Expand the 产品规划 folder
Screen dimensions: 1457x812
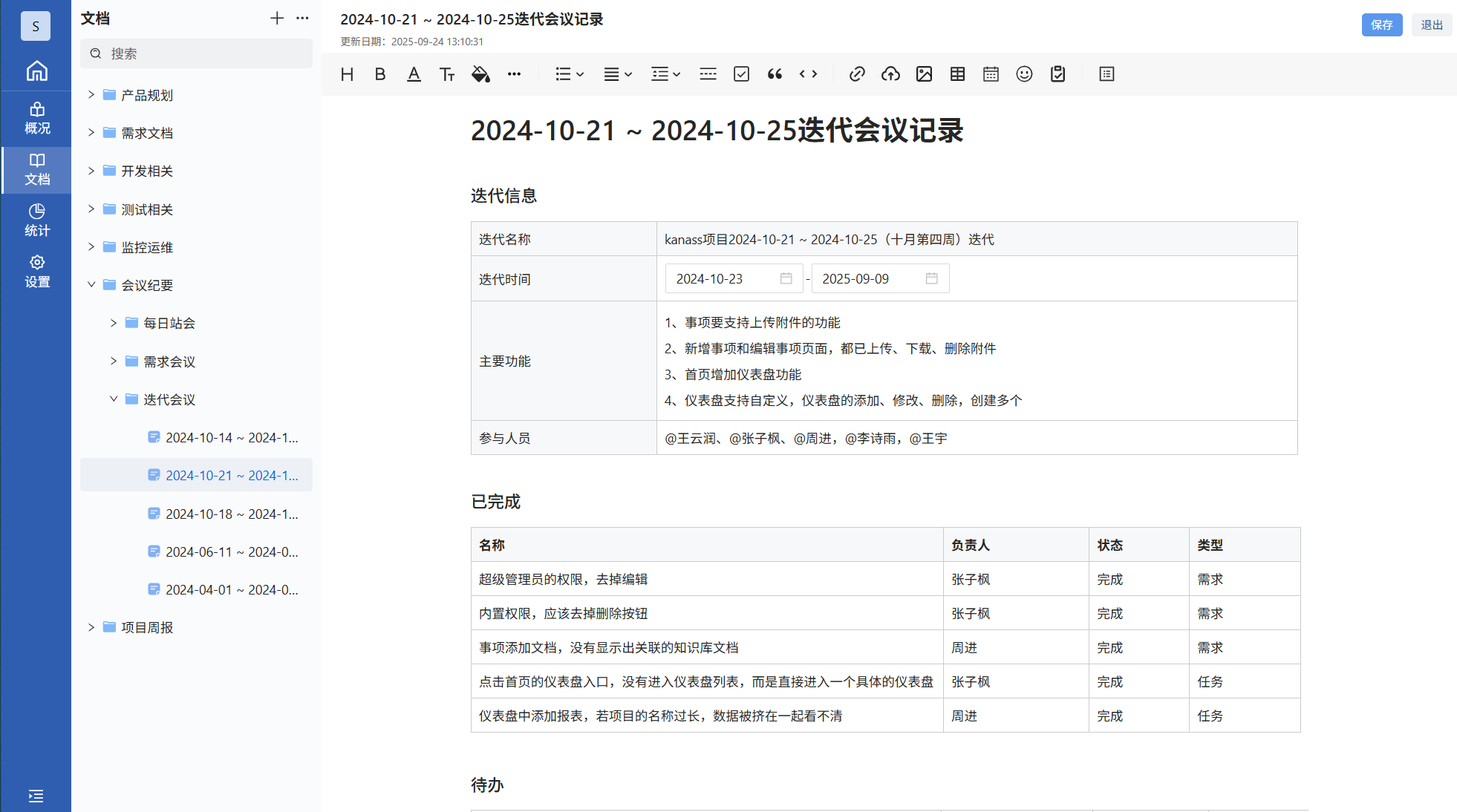click(x=90, y=95)
